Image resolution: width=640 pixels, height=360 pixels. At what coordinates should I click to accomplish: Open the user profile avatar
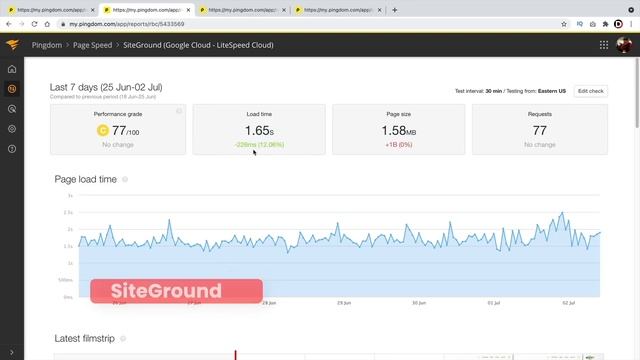click(624, 45)
